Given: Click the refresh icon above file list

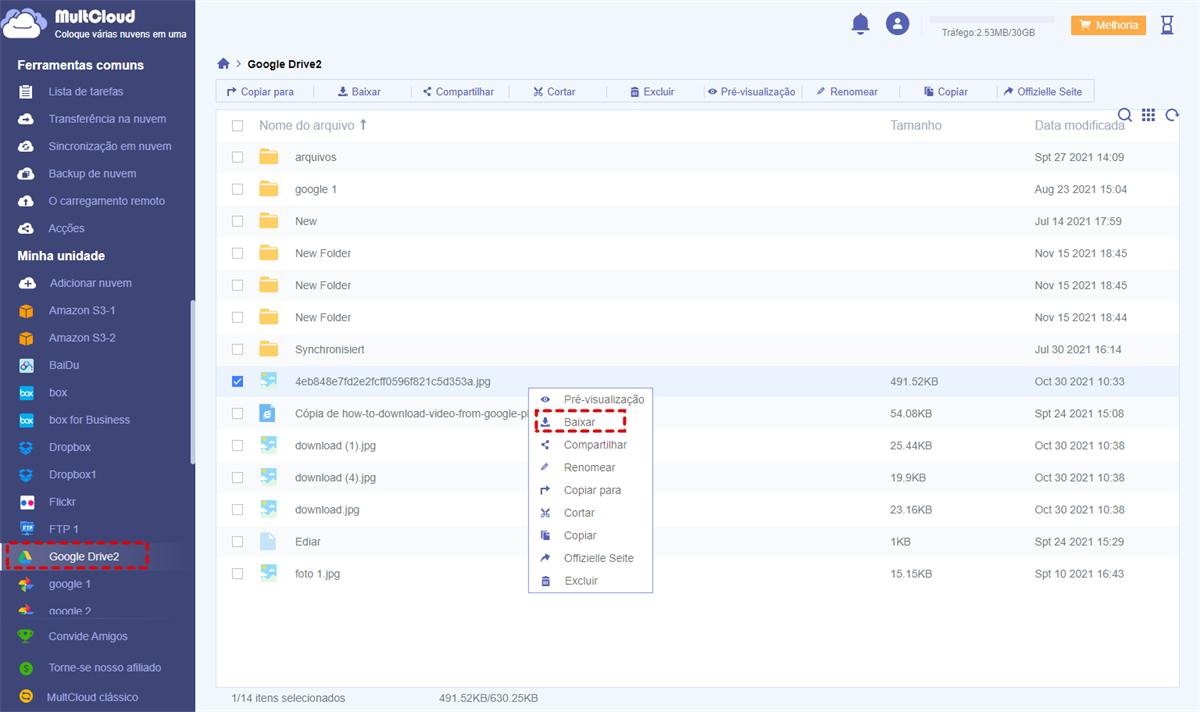Looking at the screenshot, I should tap(1172, 115).
